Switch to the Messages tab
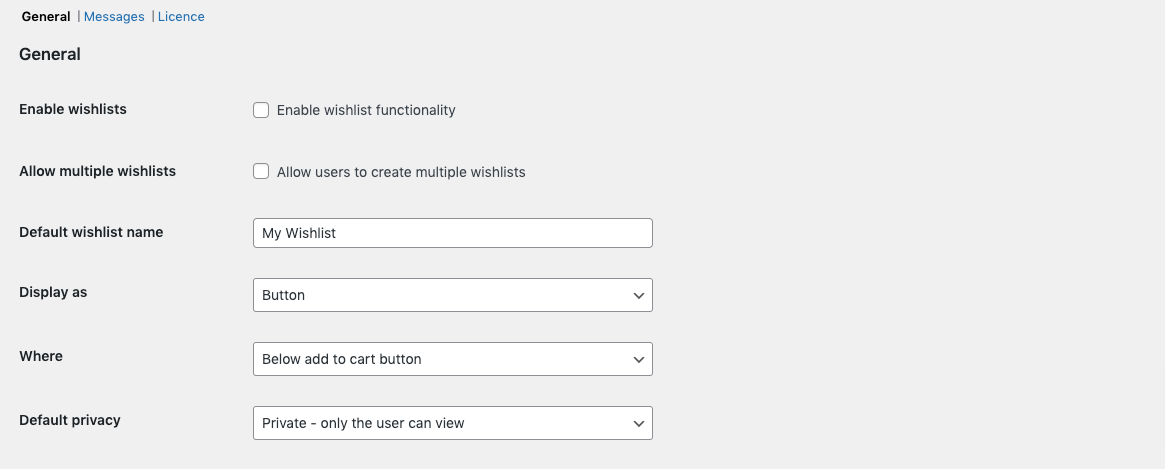Screen dimensions: 1165x469 (114, 17)
